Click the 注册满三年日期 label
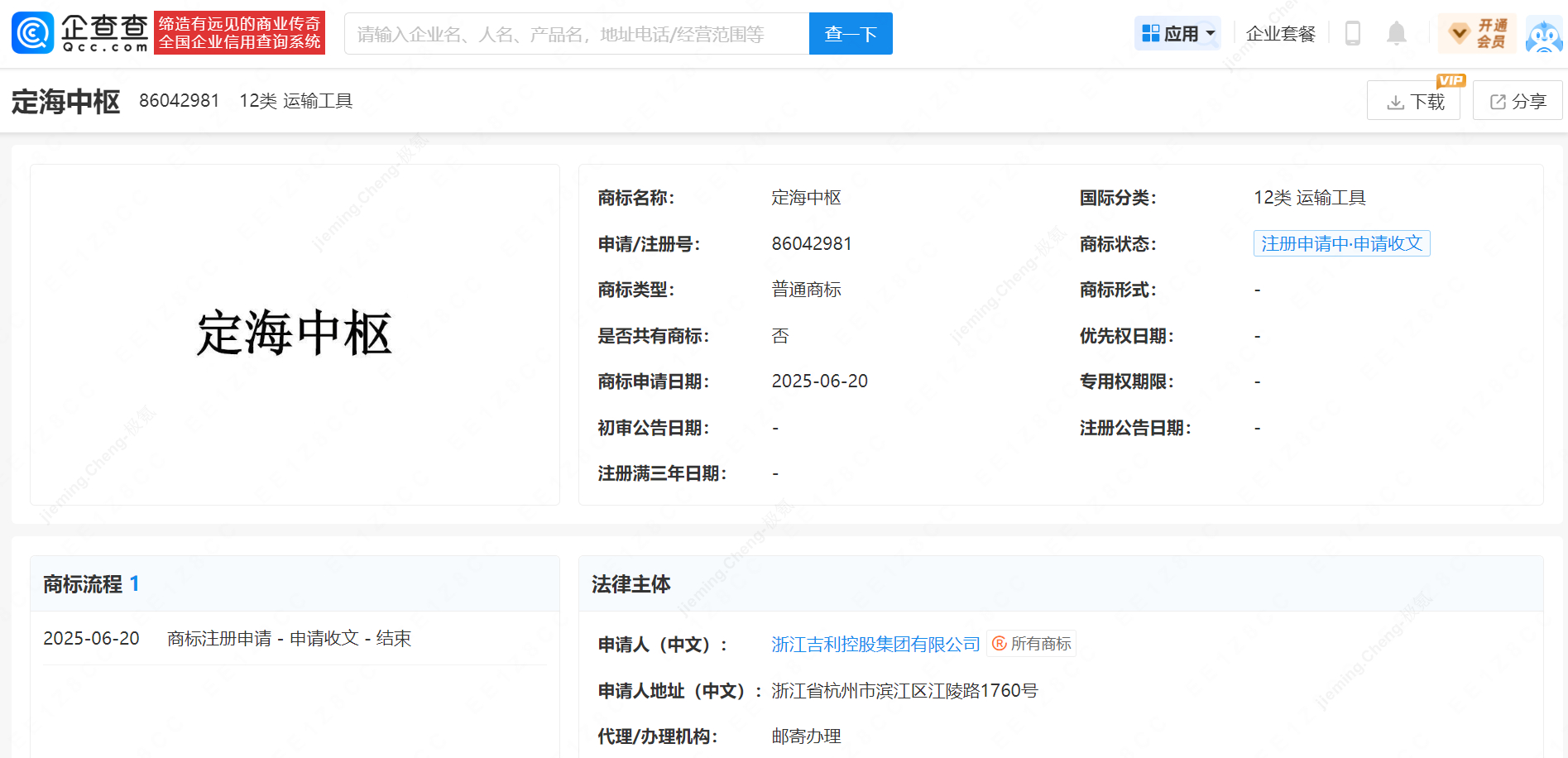The width and height of the screenshot is (1568, 758). (662, 473)
